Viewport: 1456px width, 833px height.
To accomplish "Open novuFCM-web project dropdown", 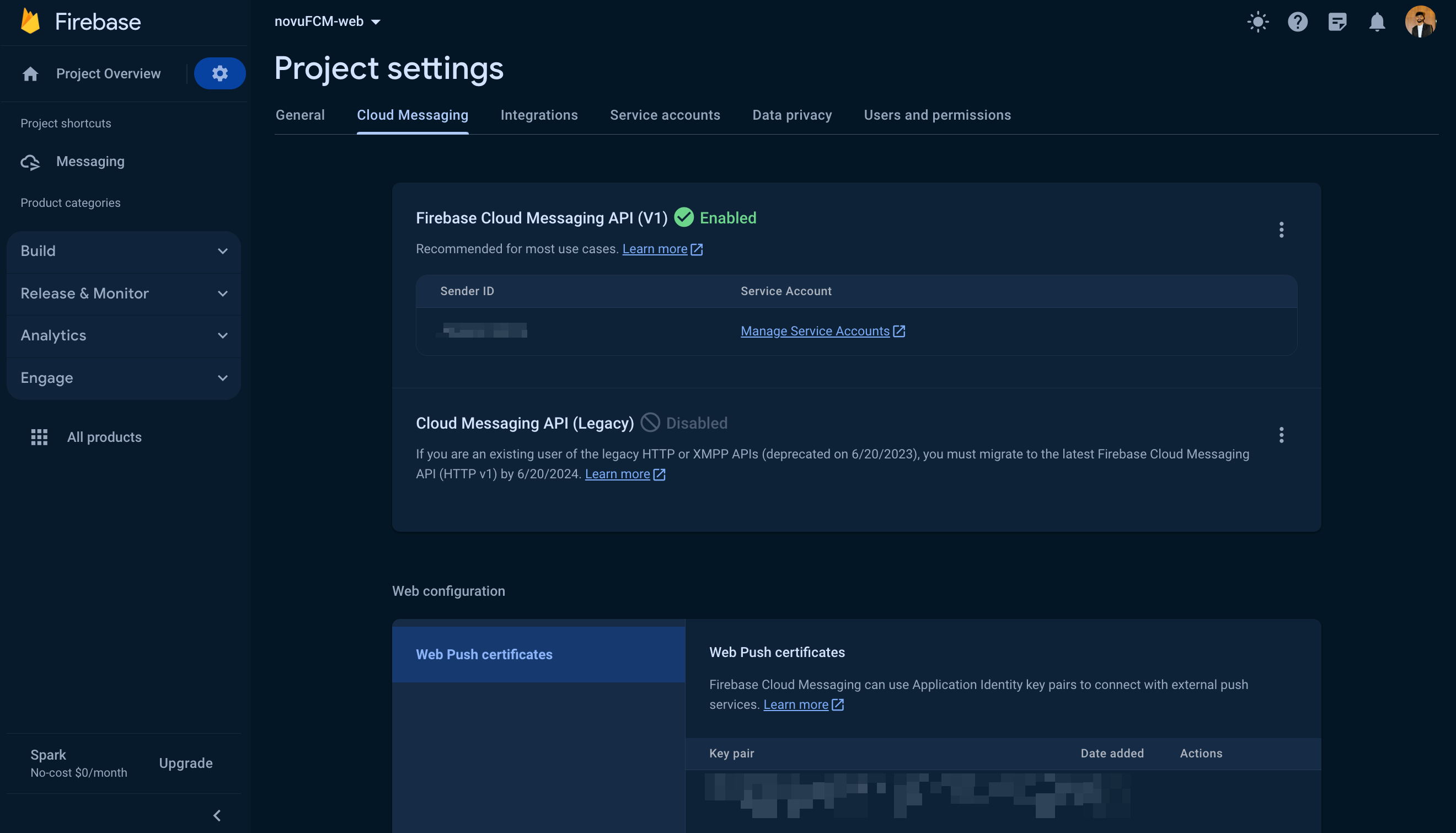I will point(327,22).
